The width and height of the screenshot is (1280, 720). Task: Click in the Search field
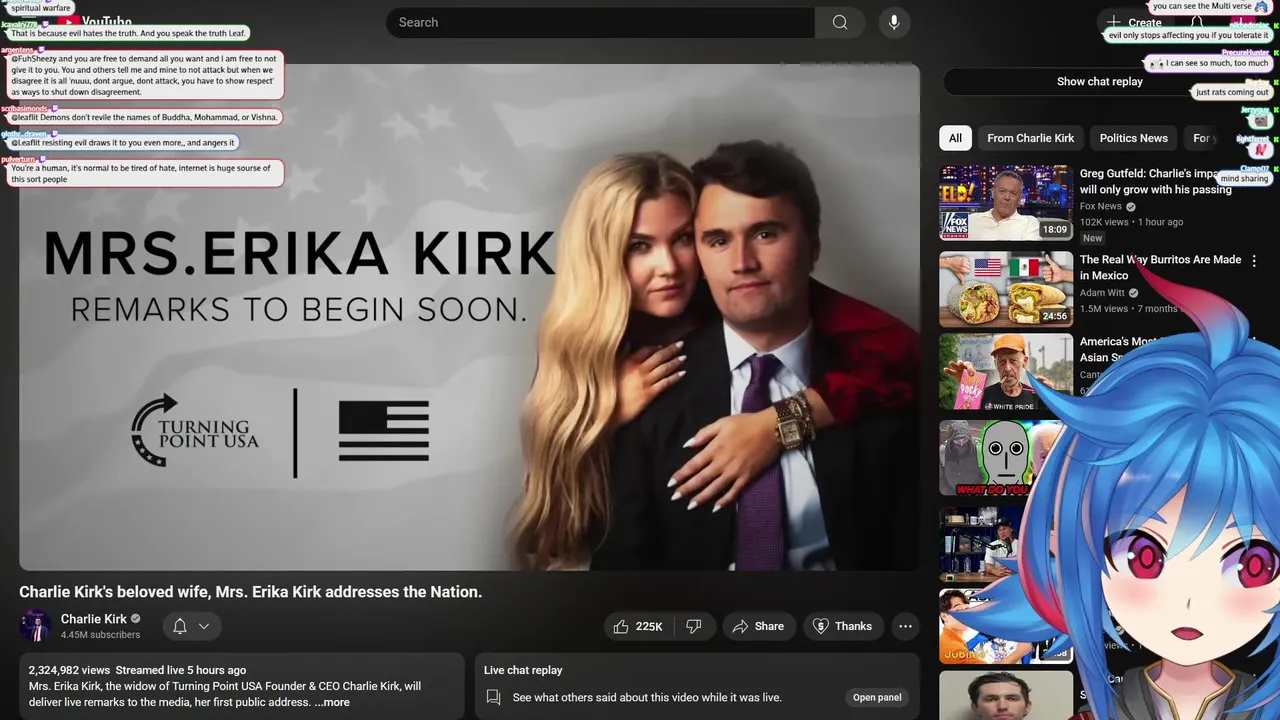[x=600, y=22]
